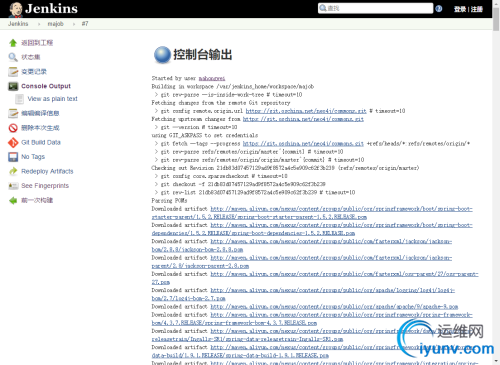Click the green left-arrow previous build icon
This screenshot has width=500, height=365.
[13, 200]
